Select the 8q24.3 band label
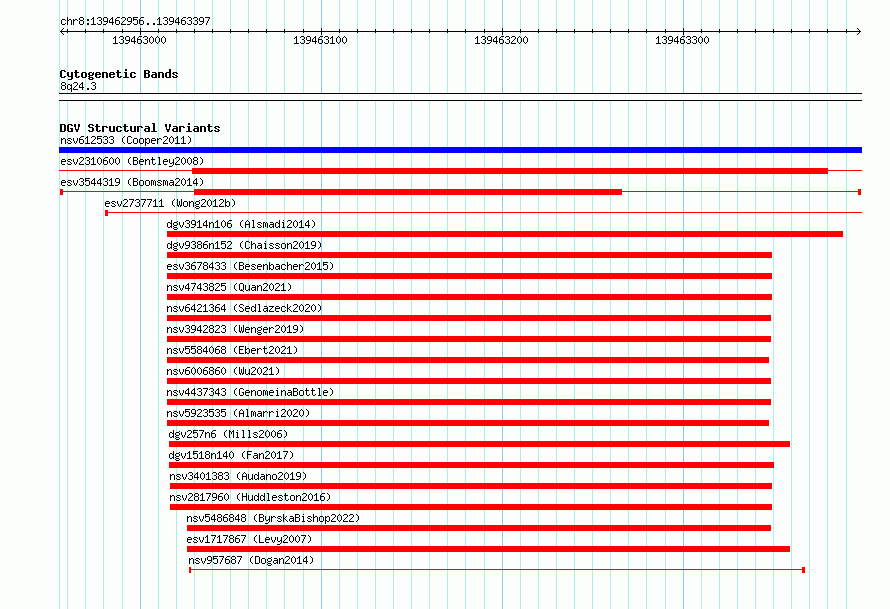Viewport: 890px width, 609px height. pos(78,86)
